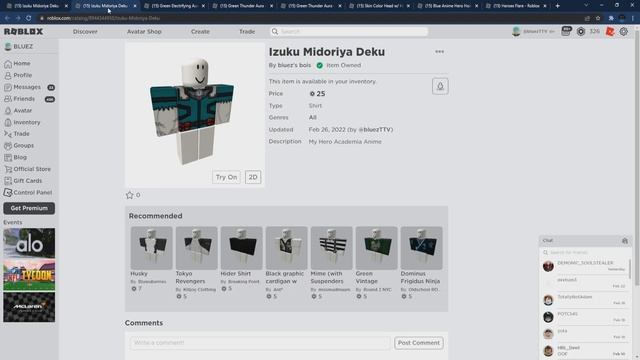Open Dominus Frigidus Ninja recommended item
This screenshot has height=360, width=640.
421,262
